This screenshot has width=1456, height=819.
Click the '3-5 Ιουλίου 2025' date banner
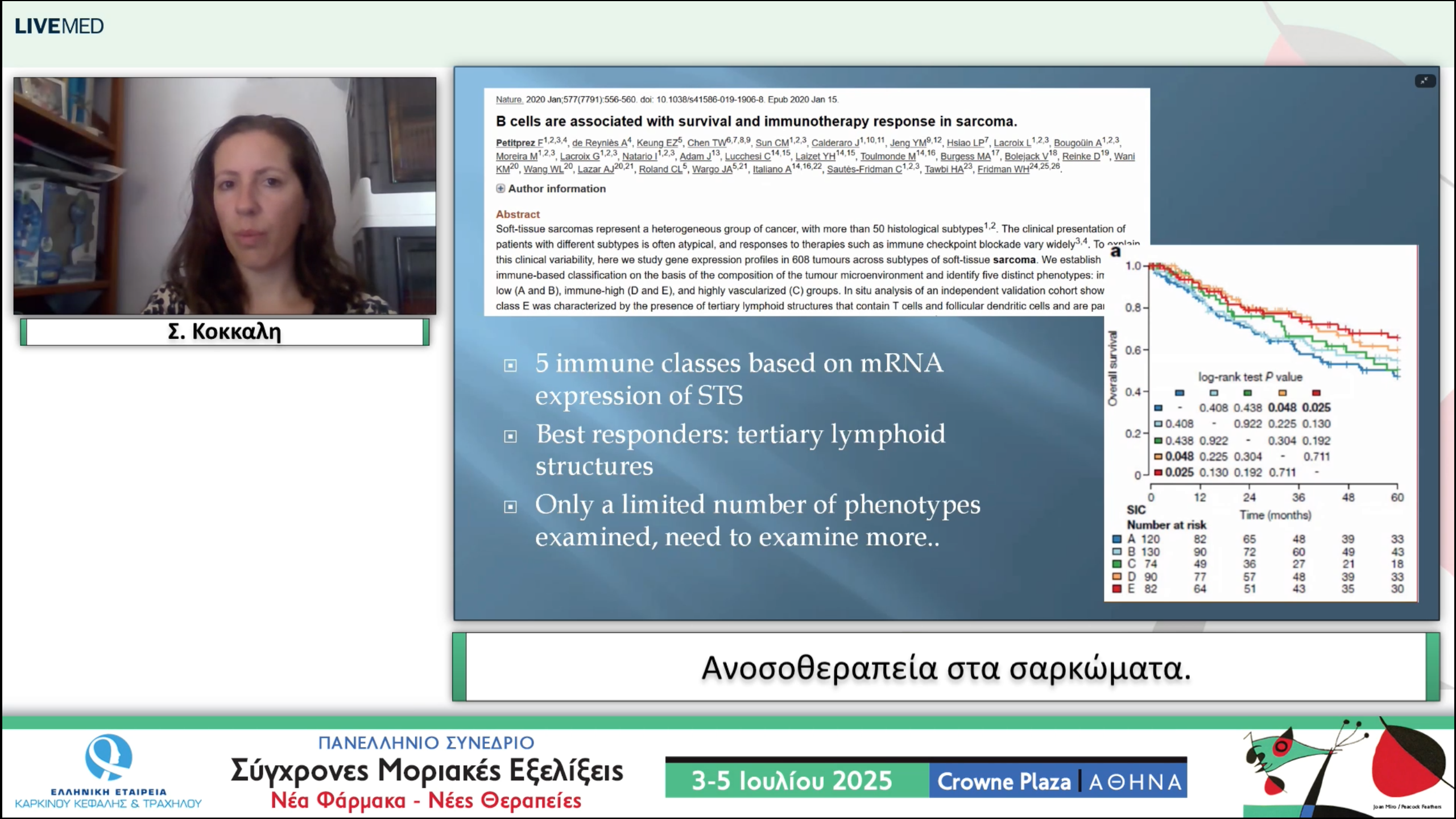pos(791,781)
